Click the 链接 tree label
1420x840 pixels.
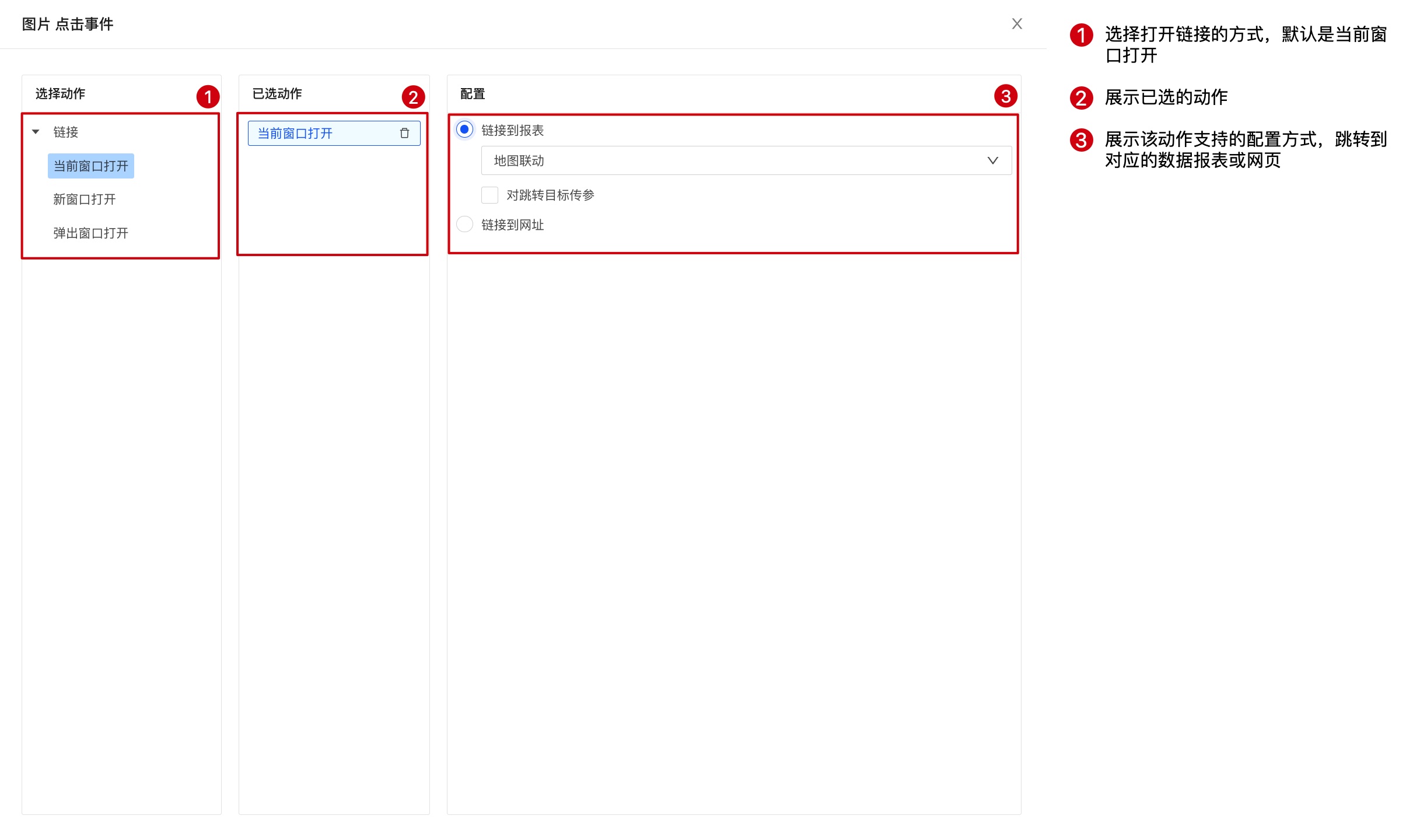pos(66,132)
